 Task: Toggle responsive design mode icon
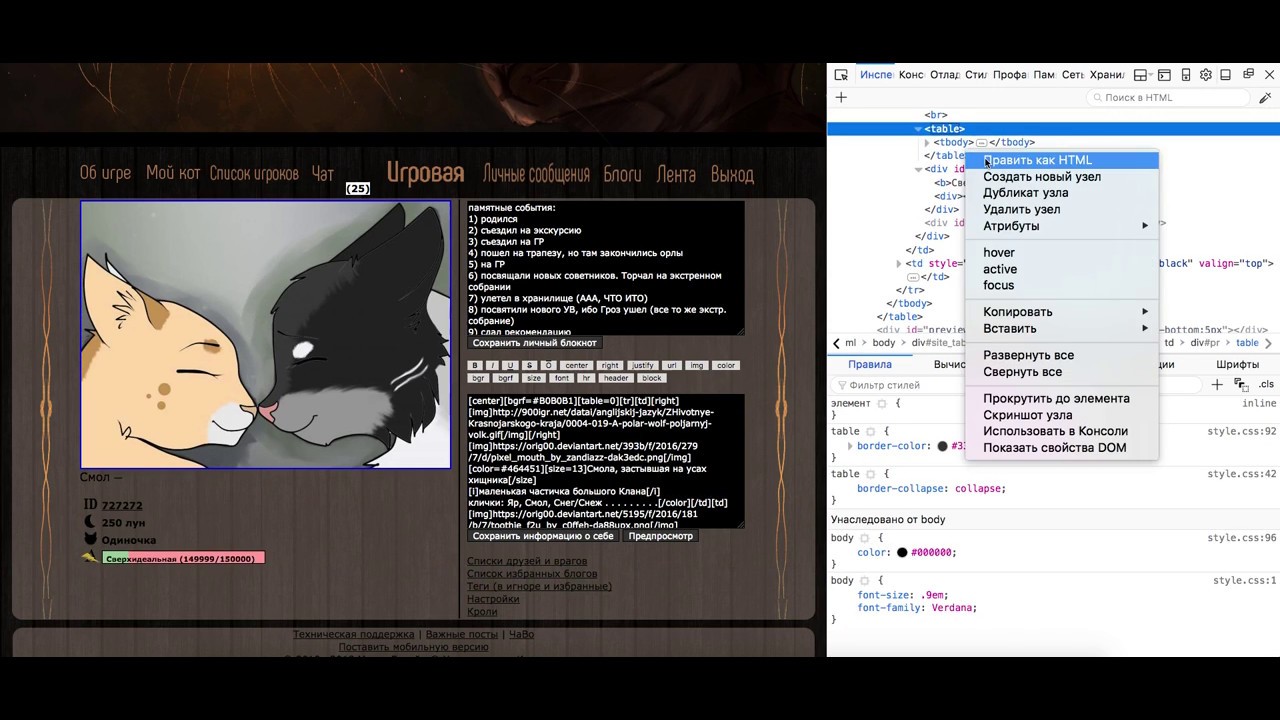pos(1186,75)
